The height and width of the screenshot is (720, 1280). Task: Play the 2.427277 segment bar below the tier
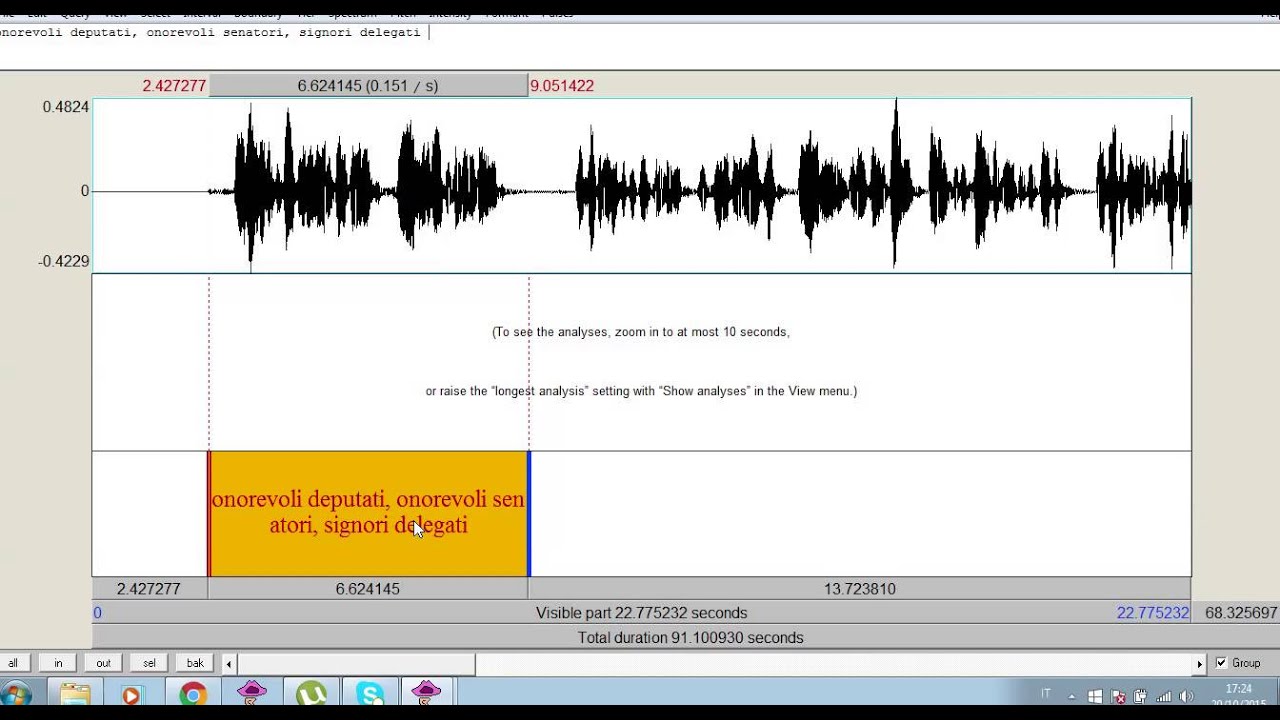(x=150, y=589)
